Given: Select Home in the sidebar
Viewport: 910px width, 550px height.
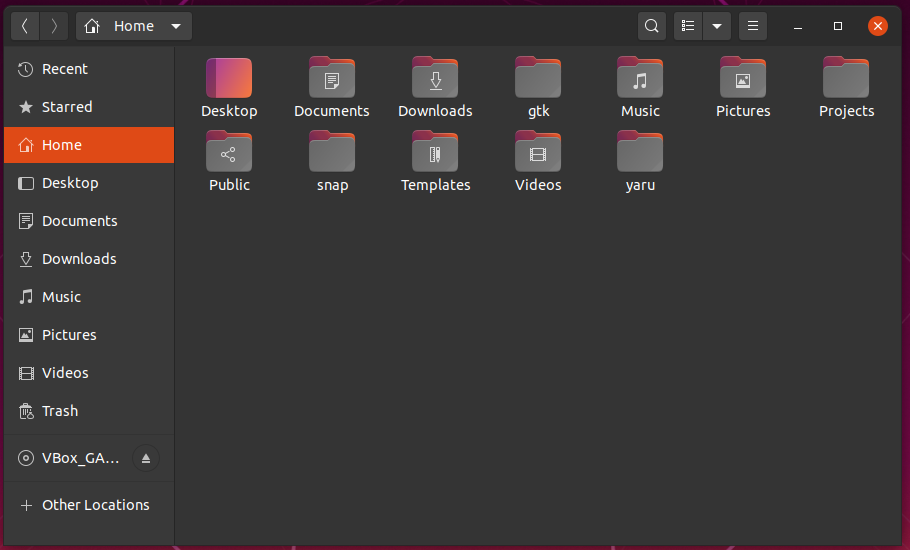Looking at the screenshot, I should (89, 145).
